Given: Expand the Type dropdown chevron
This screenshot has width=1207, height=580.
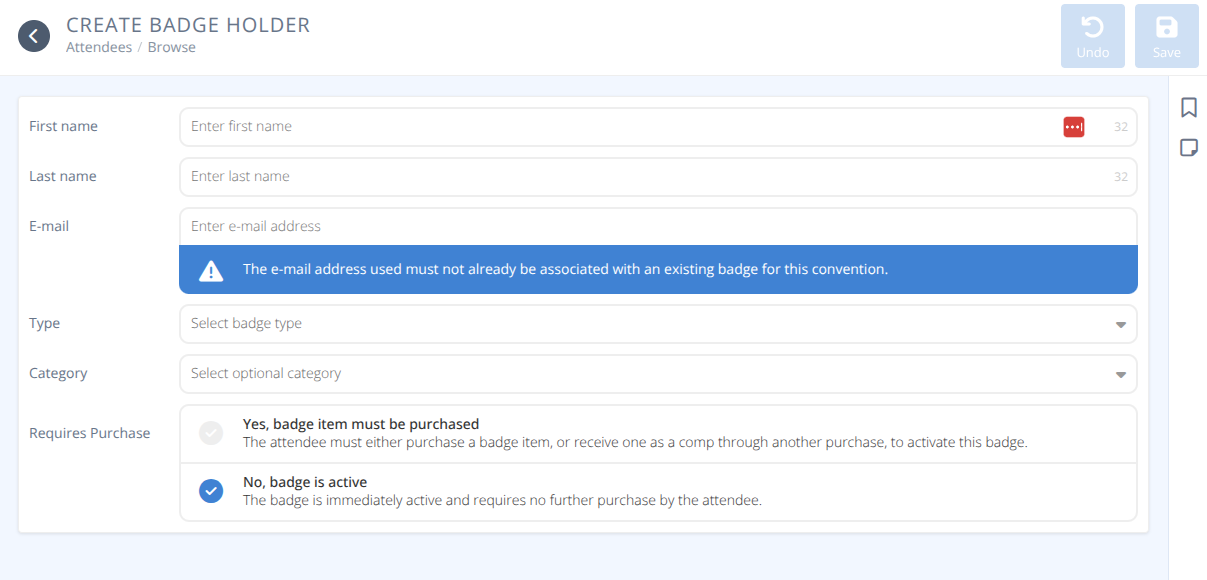Looking at the screenshot, I should coord(1122,324).
